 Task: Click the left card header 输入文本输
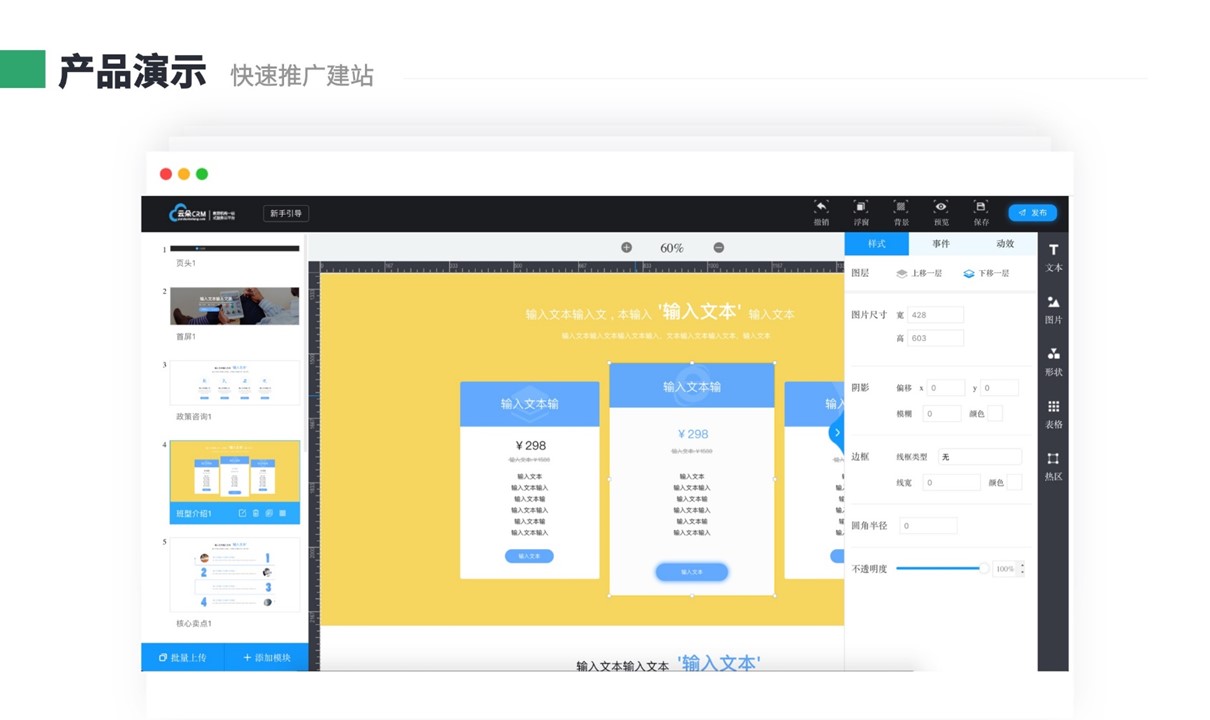click(530, 404)
